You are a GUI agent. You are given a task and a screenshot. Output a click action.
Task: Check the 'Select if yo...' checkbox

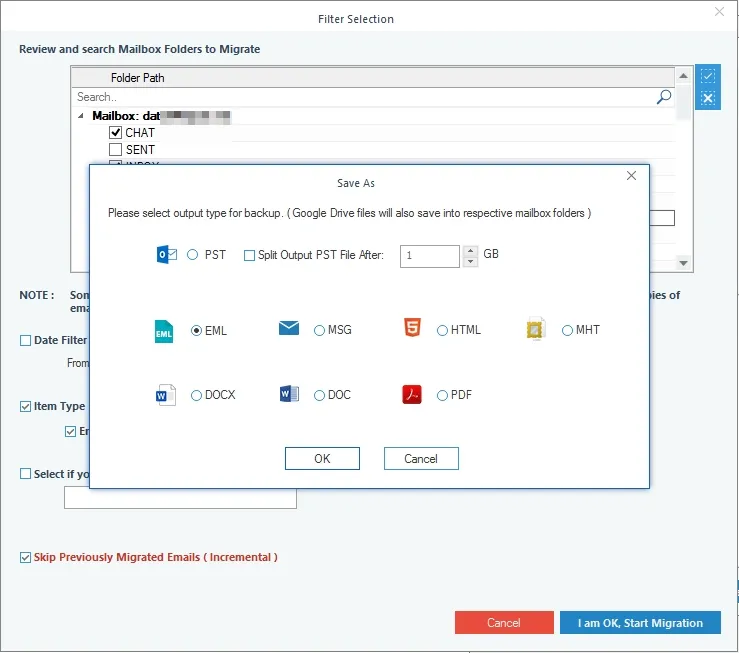(25, 473)
